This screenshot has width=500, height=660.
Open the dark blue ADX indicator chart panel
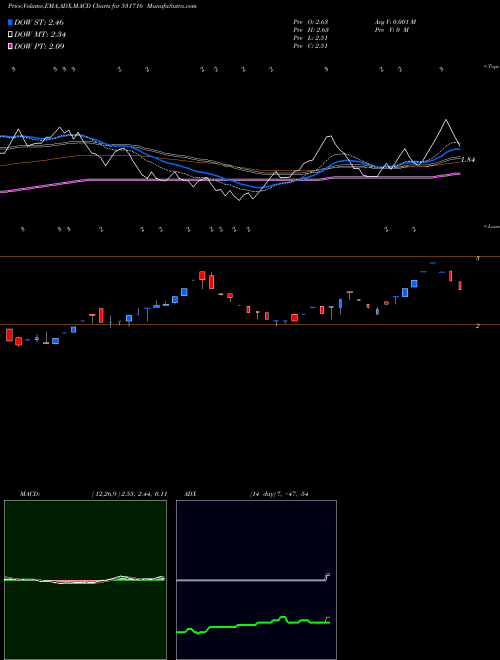coord(256,580)
